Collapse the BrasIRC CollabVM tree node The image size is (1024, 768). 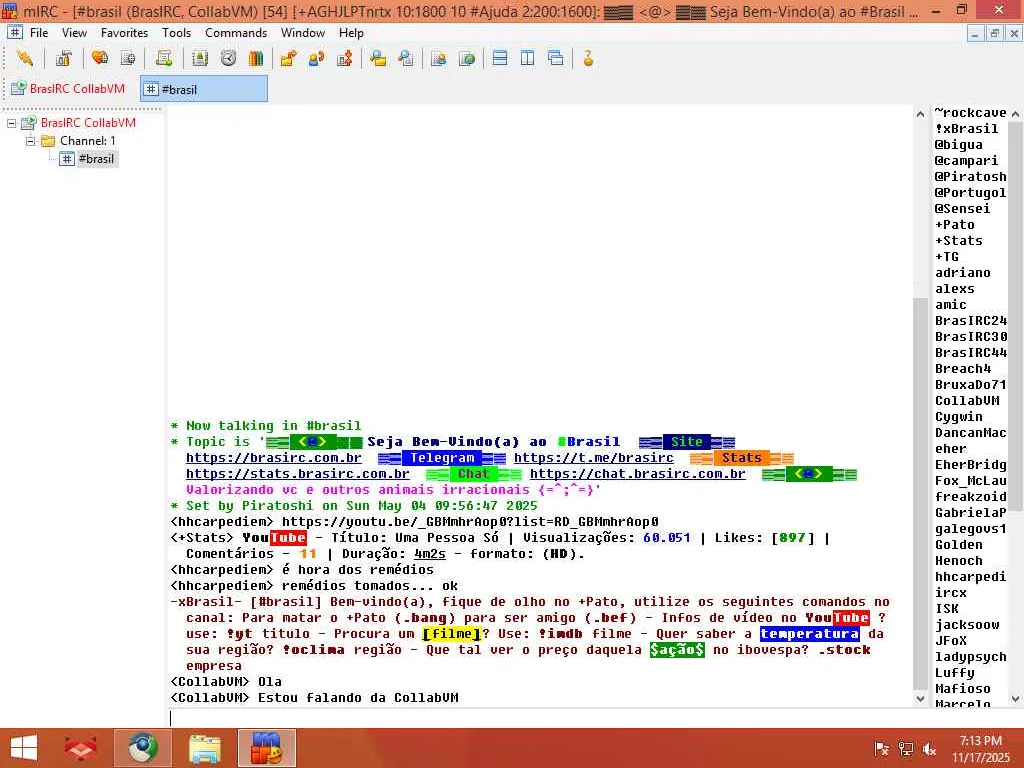pyautogui.click(x=11, y=123)
